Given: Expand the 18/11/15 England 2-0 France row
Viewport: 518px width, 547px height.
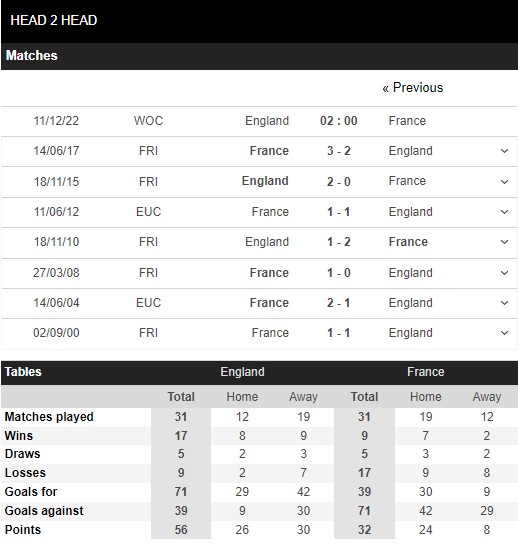Looking at the screenshot, I should (x=504, y=182).
